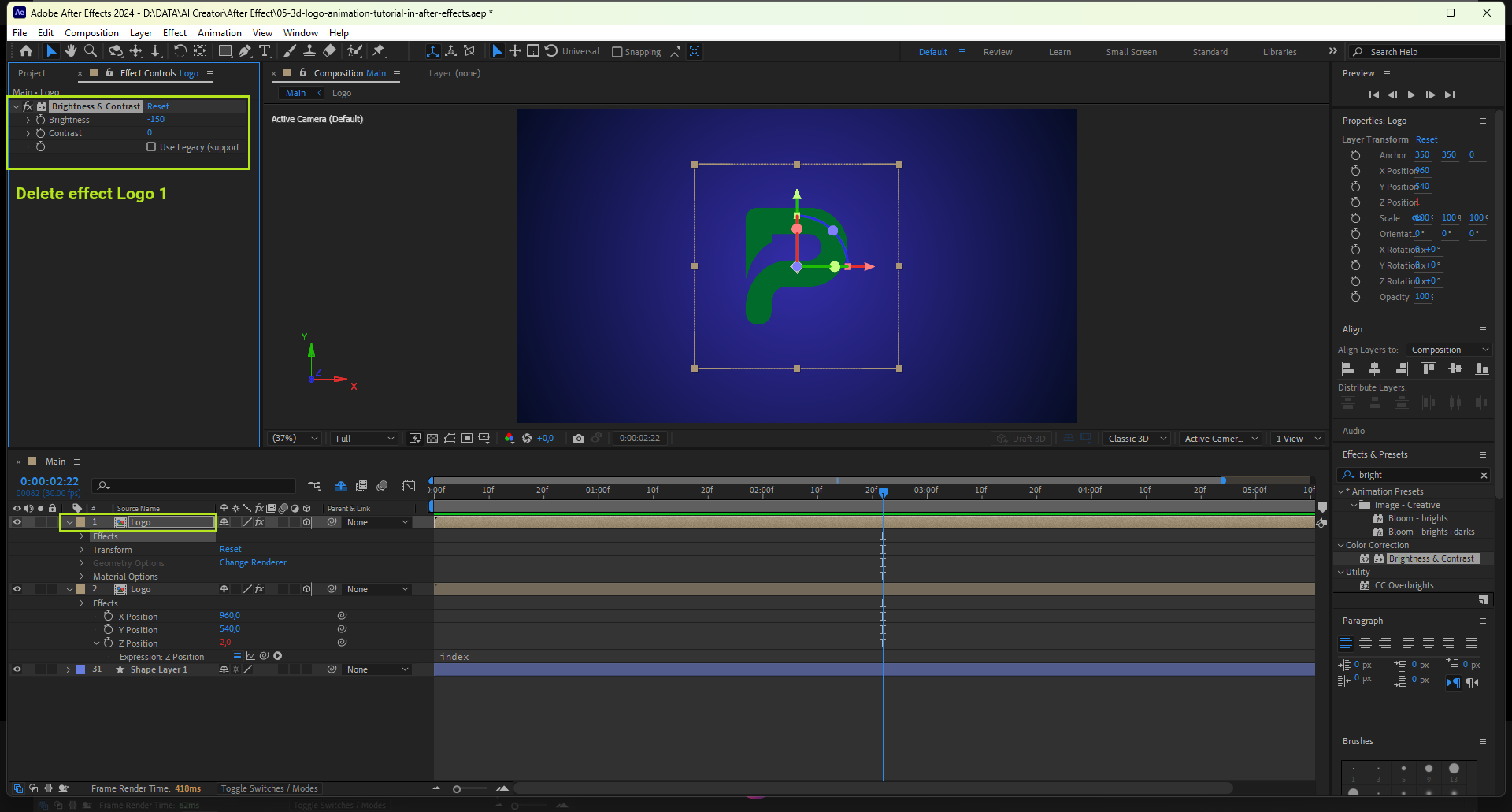This screenshot has width=1512, height=812.
Task: Click the Change Renderer link
Action: coord(254,563)
